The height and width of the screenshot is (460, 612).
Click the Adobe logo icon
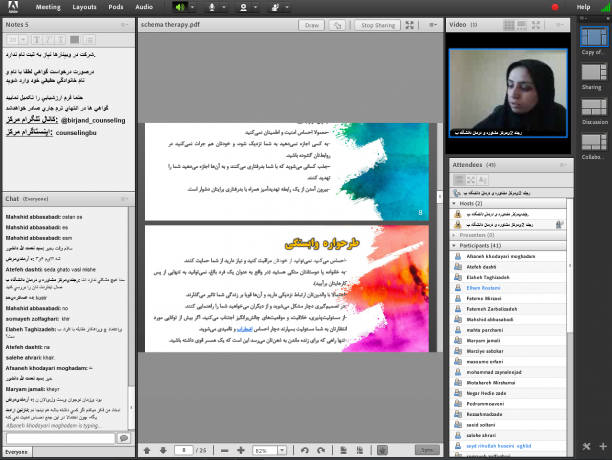pos(13,7)
